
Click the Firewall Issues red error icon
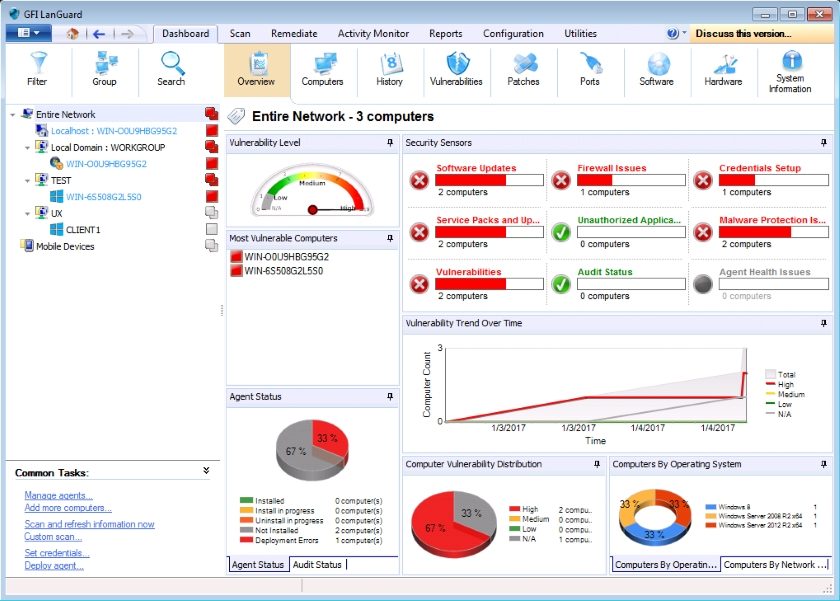[x=561, y=181]
